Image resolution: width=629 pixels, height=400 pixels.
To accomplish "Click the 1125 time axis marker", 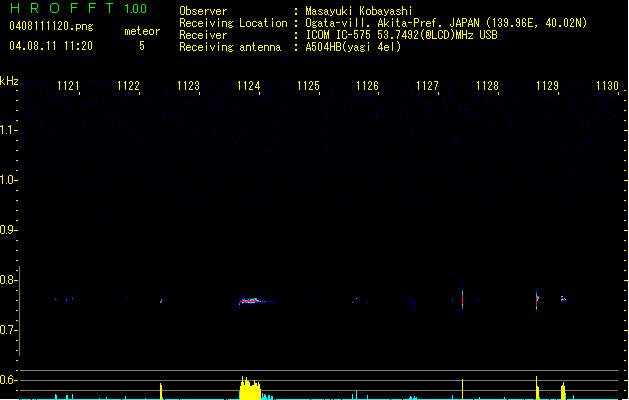I will 308,86.
